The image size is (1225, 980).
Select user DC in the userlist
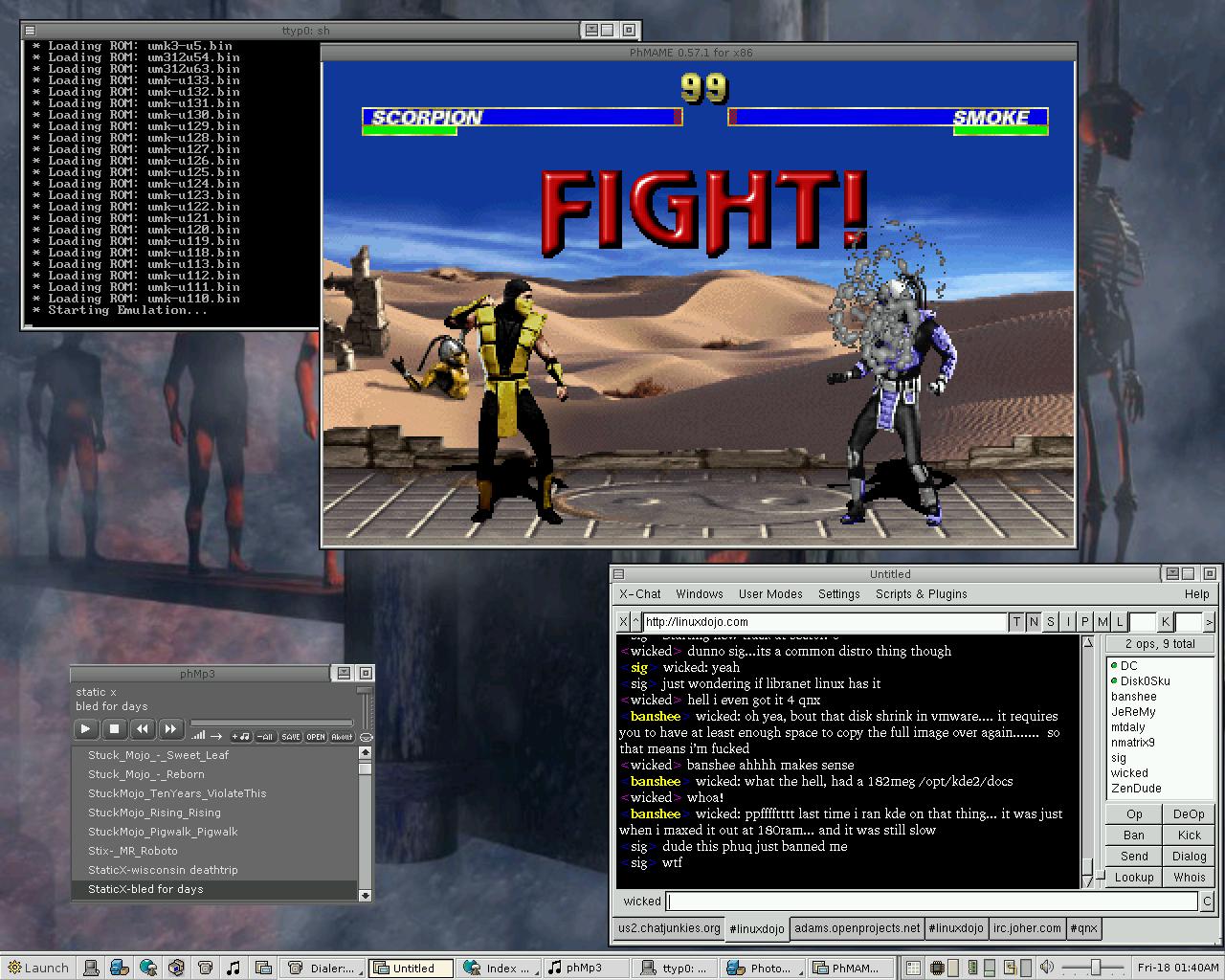[x=1160, y=666]
